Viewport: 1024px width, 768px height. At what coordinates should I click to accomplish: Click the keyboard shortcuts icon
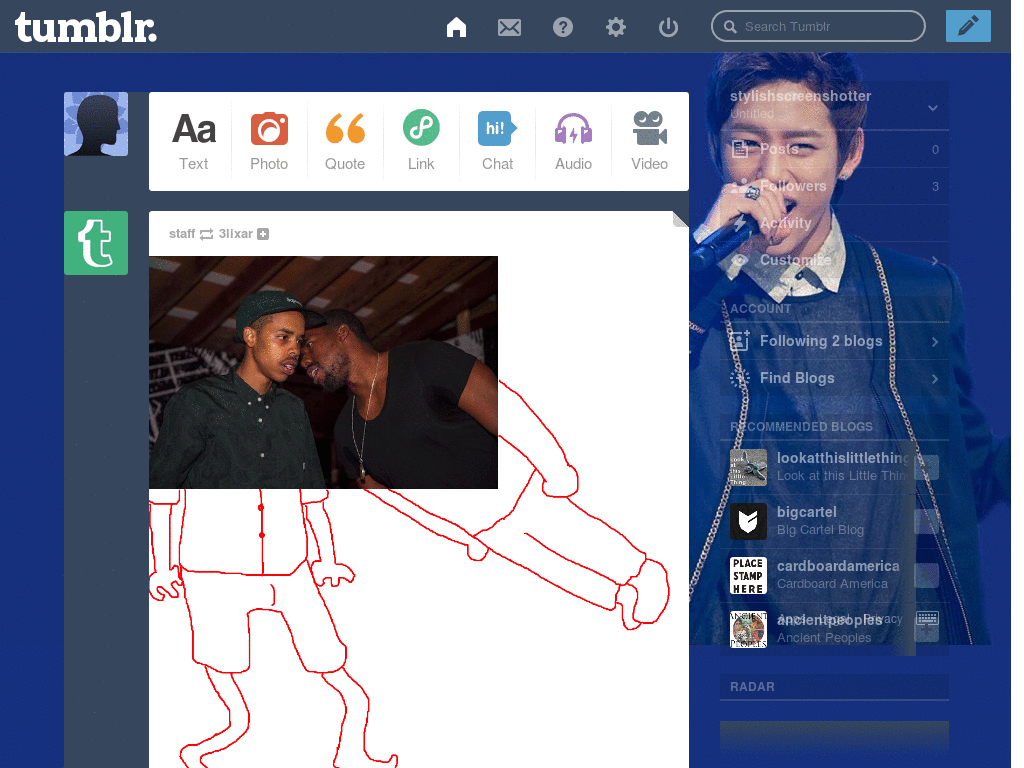click(x=927, y=618)
